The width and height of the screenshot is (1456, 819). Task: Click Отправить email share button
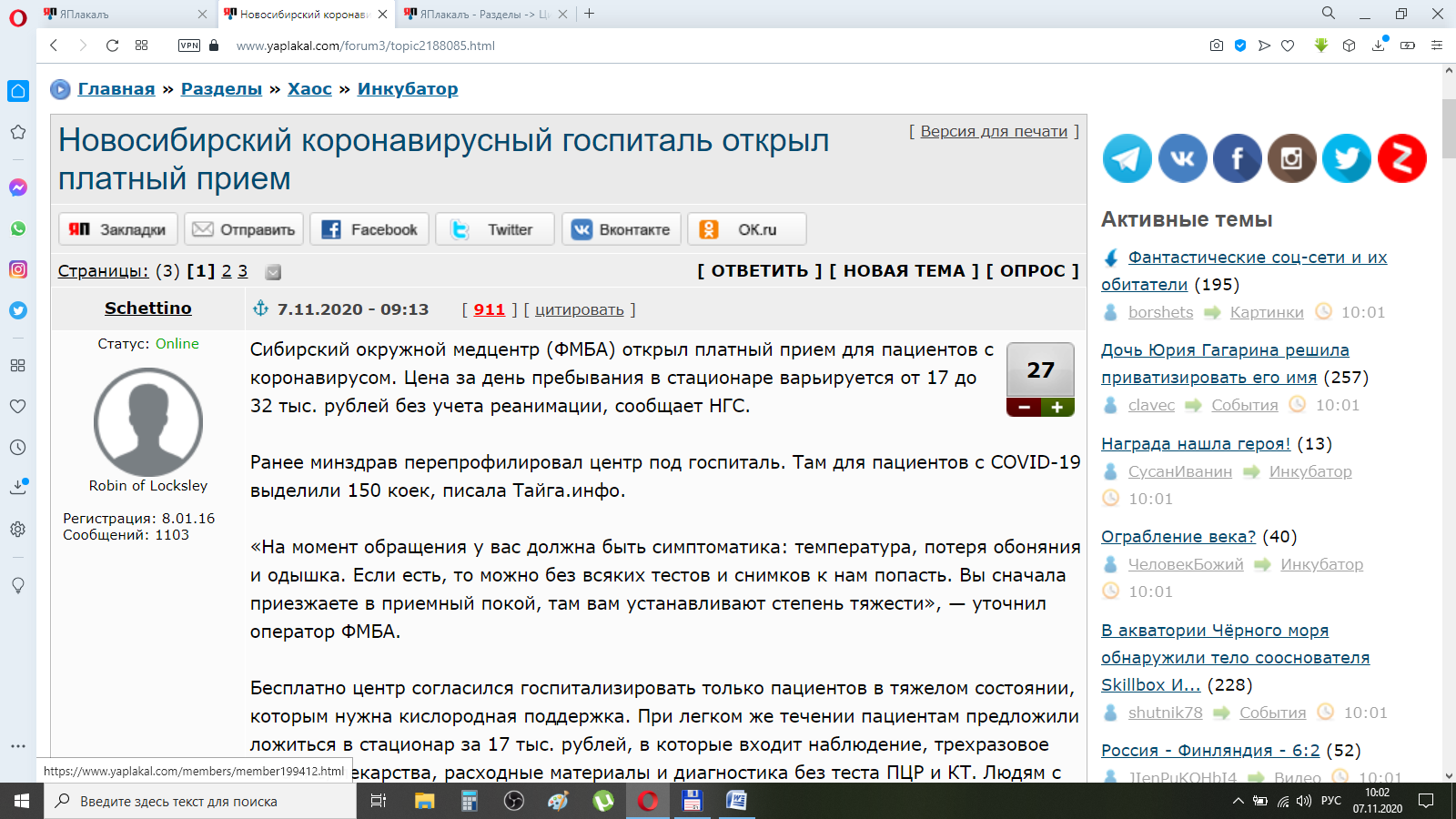tap(244, 229)
